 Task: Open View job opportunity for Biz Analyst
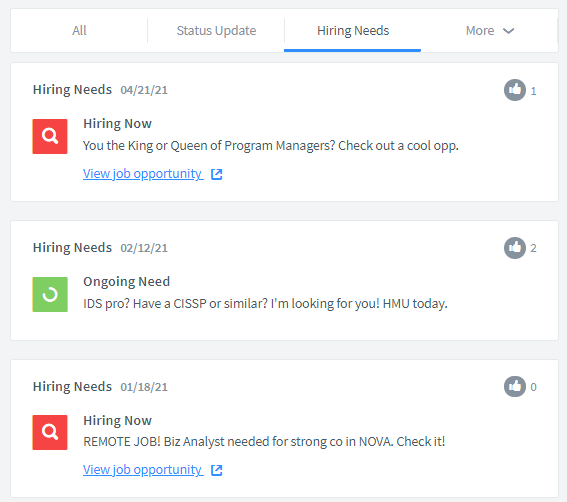click(142, 470)
